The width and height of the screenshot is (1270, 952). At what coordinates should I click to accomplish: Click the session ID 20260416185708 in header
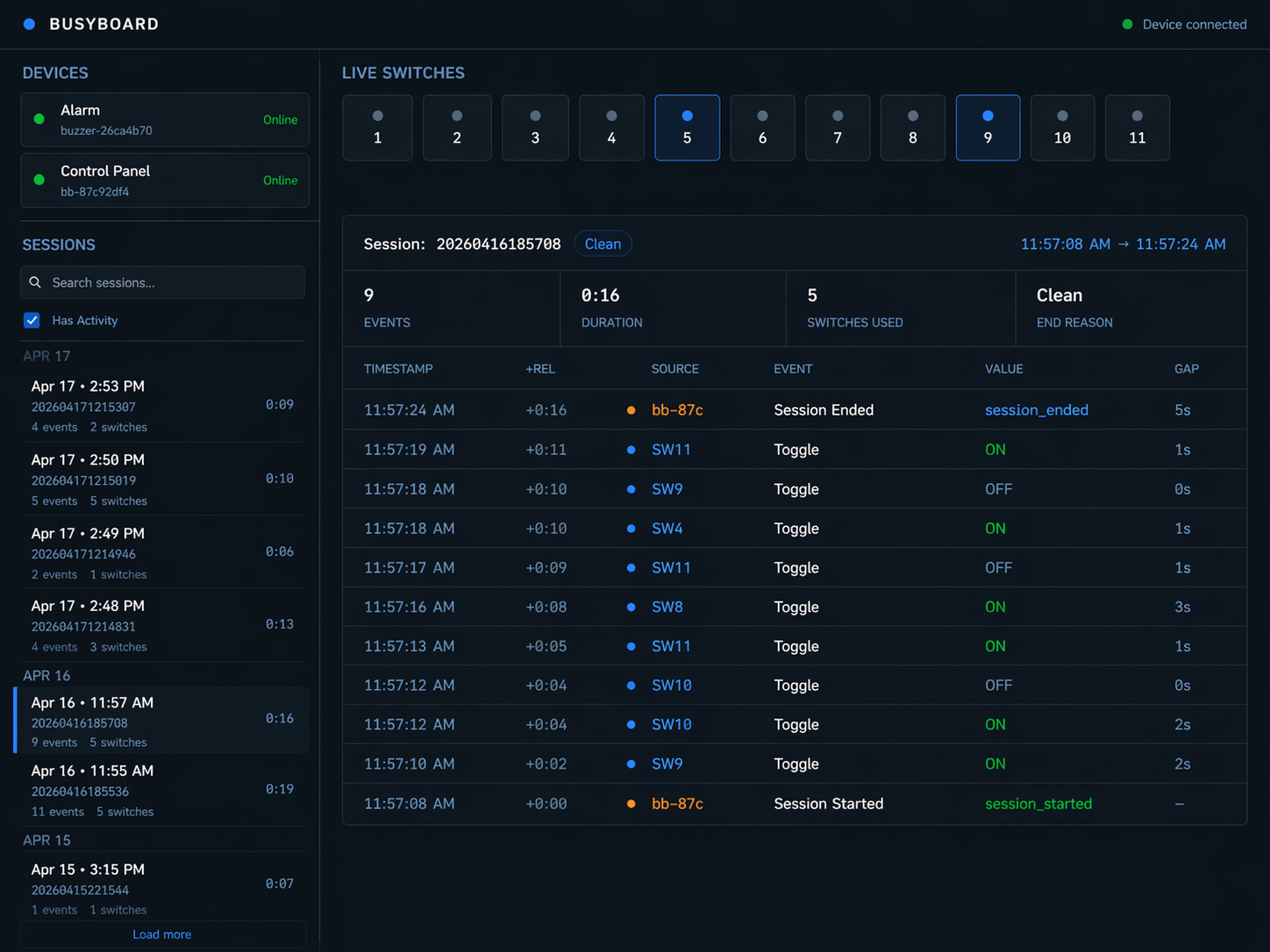pos(499,244)
